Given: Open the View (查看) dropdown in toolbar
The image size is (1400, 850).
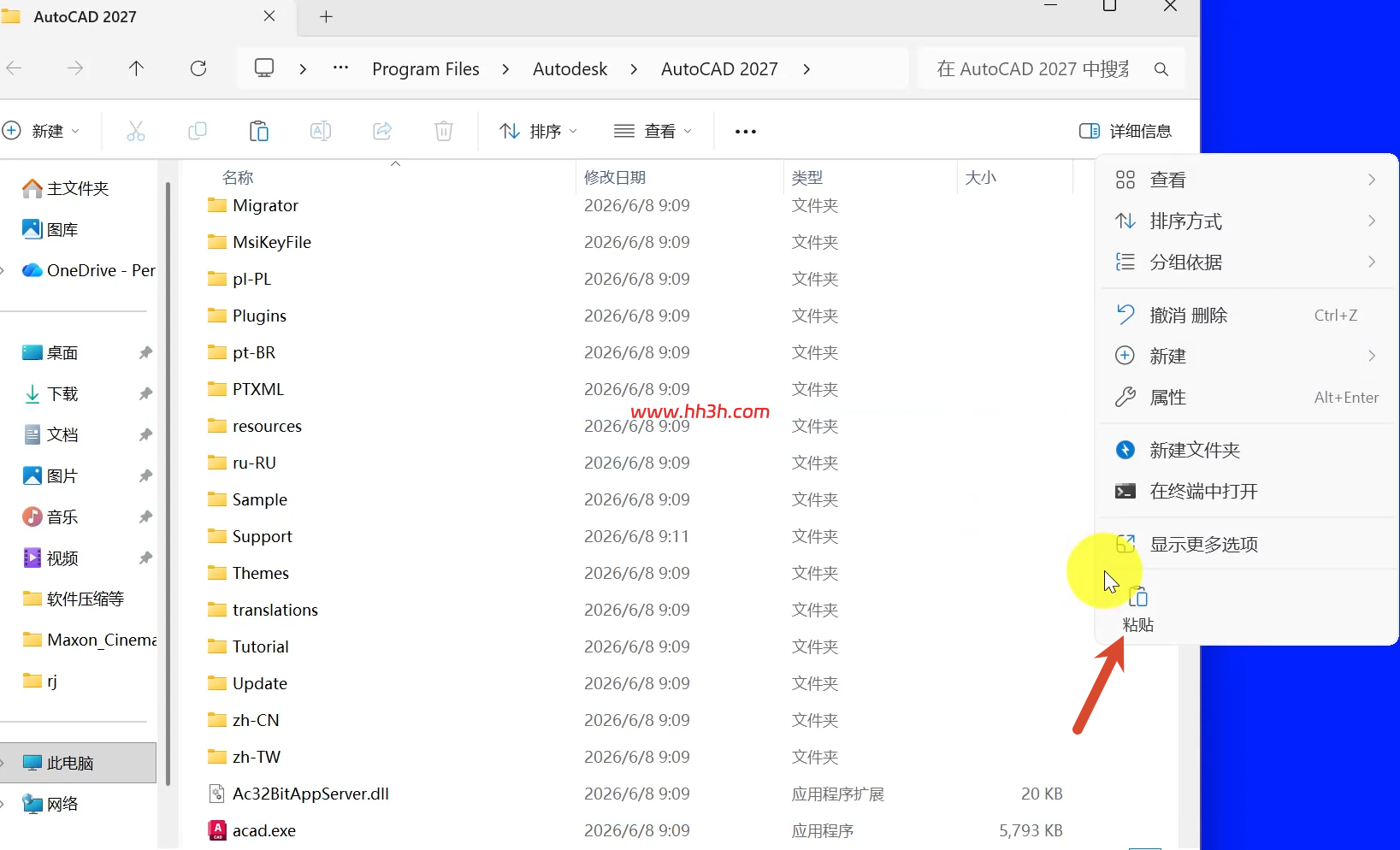Looking at the screenshot, I should [653, 131].
